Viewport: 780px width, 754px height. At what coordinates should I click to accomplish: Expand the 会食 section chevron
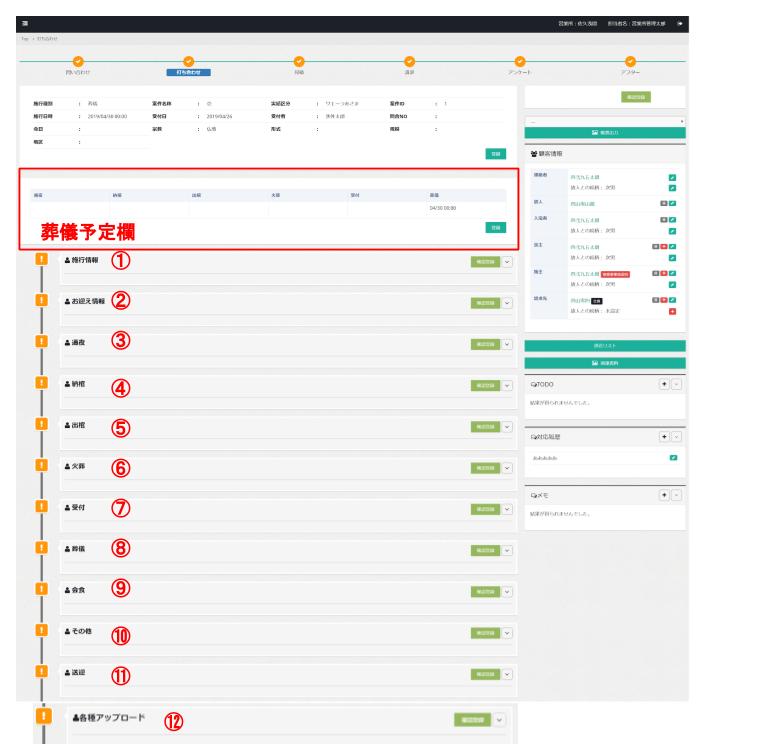pos(506,592)
